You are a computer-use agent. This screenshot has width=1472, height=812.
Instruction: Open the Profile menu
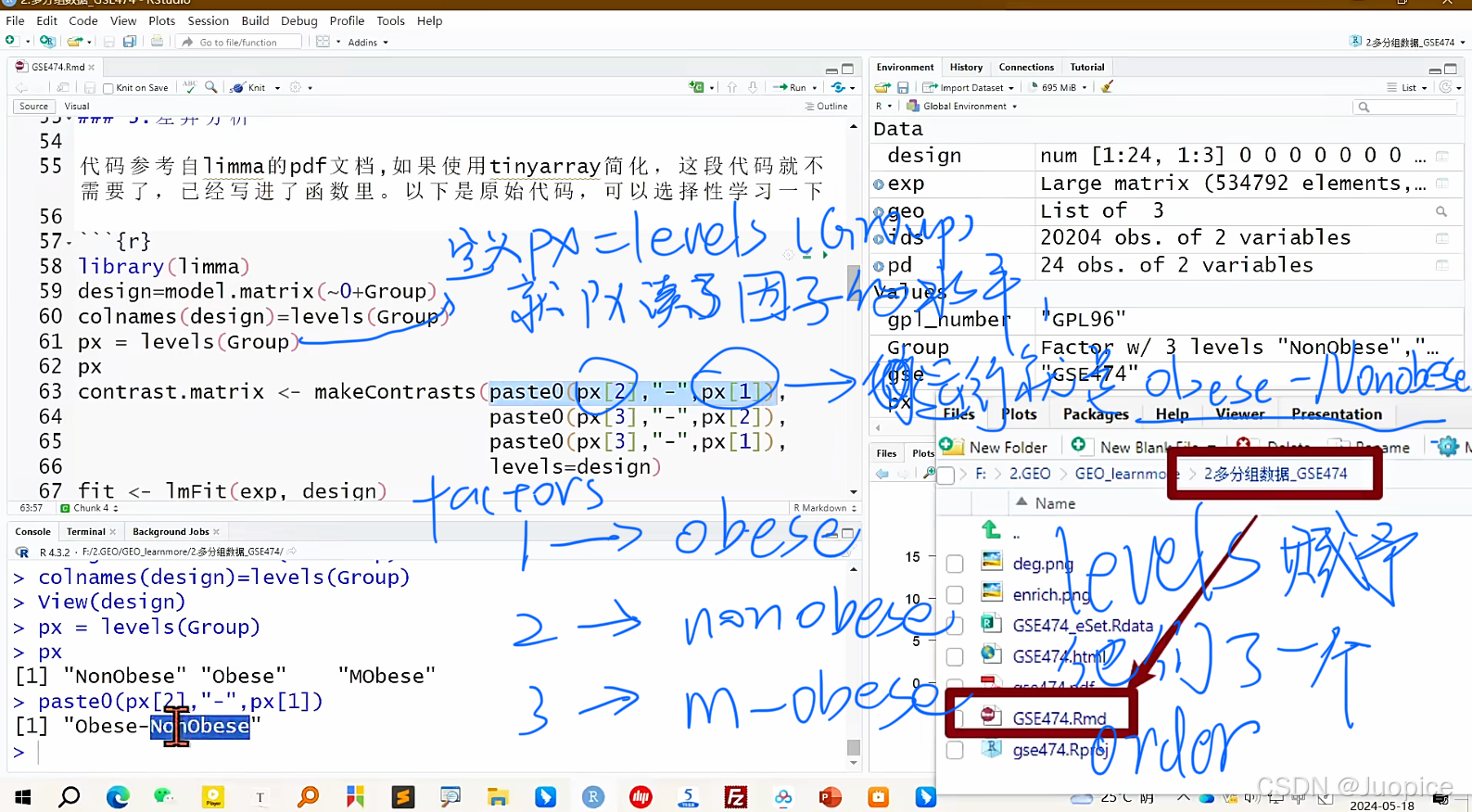pyautogui.click(x=347, y=20)
